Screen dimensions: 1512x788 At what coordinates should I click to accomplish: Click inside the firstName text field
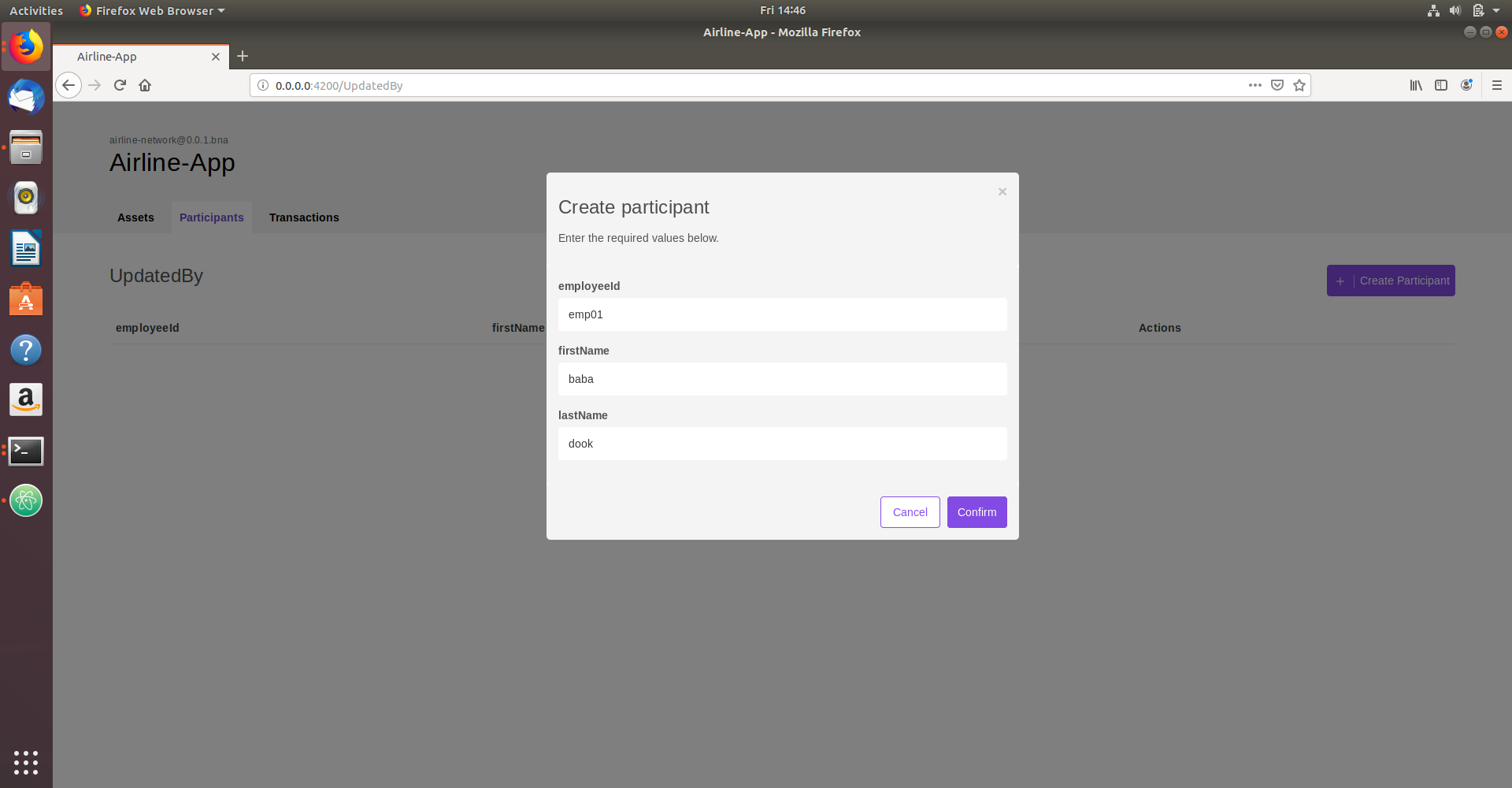click(x=782, y=379)
